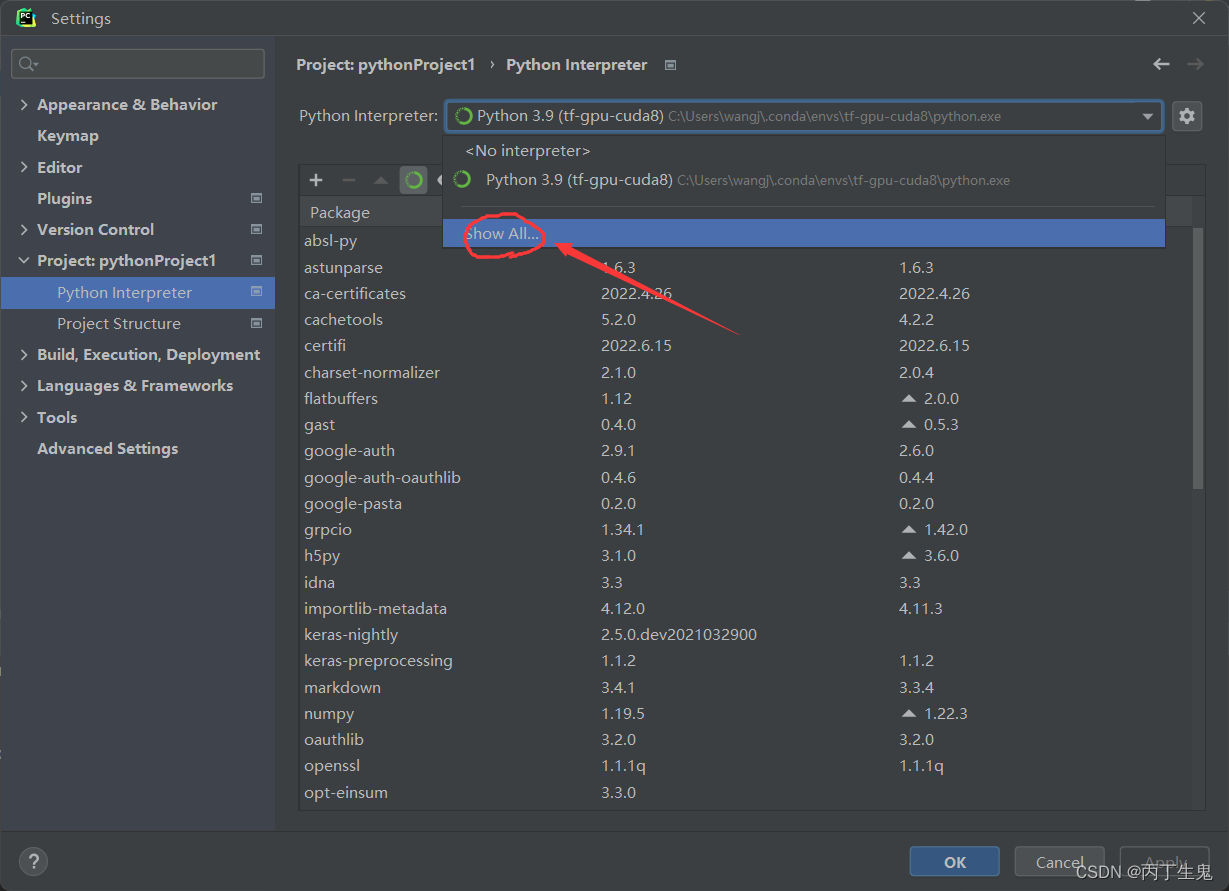Expand Appearance & Behavior section

click(x=24, y=104)
